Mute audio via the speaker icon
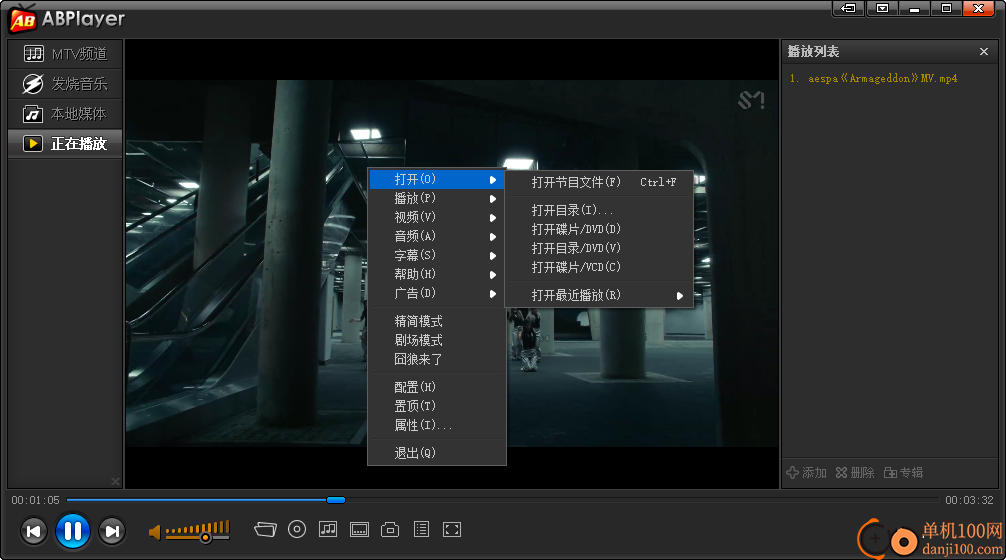The width and height of the screenshot is (1006, 560). [155, 532]
